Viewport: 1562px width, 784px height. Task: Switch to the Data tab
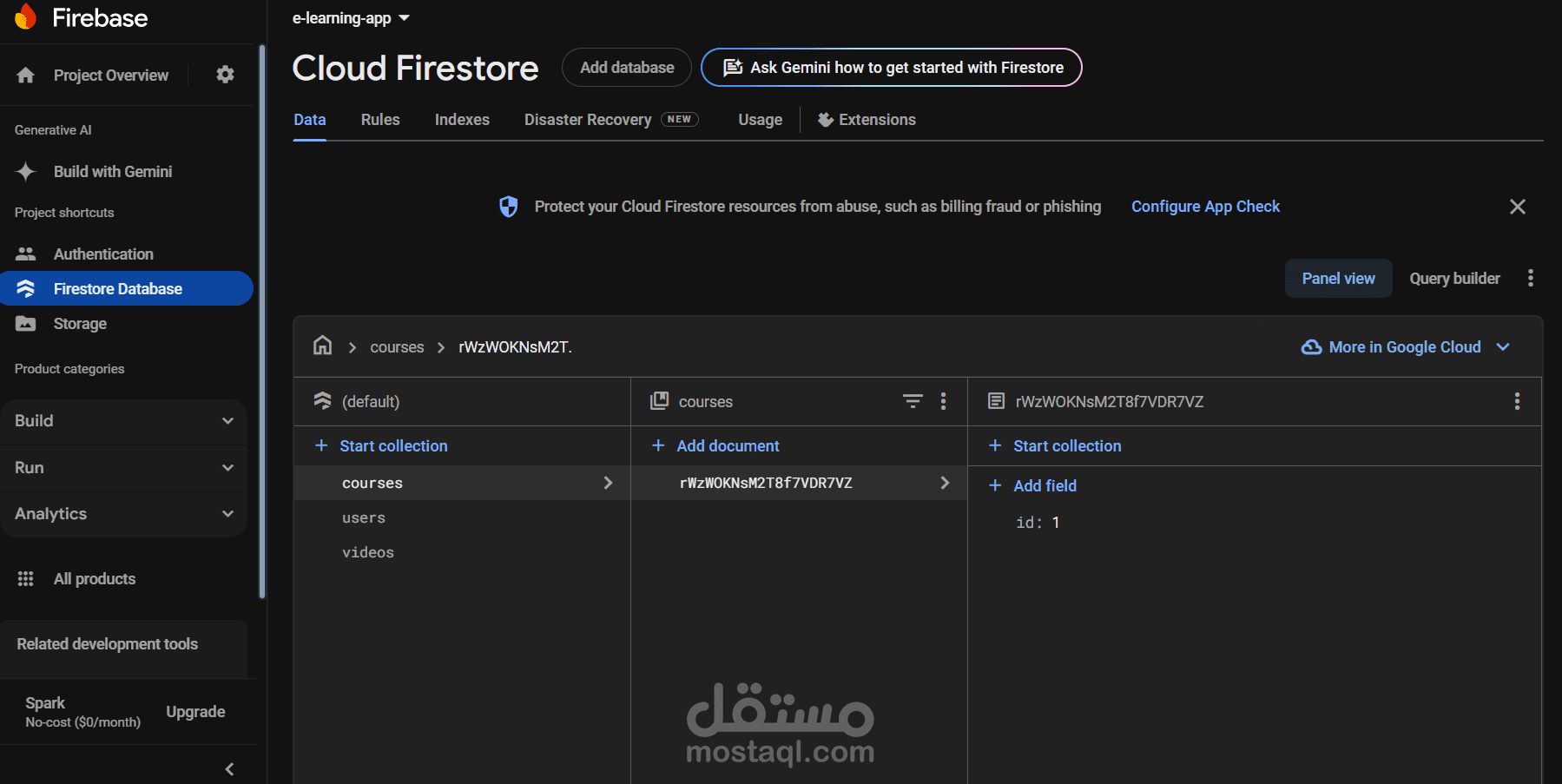(x=310, y=120)
